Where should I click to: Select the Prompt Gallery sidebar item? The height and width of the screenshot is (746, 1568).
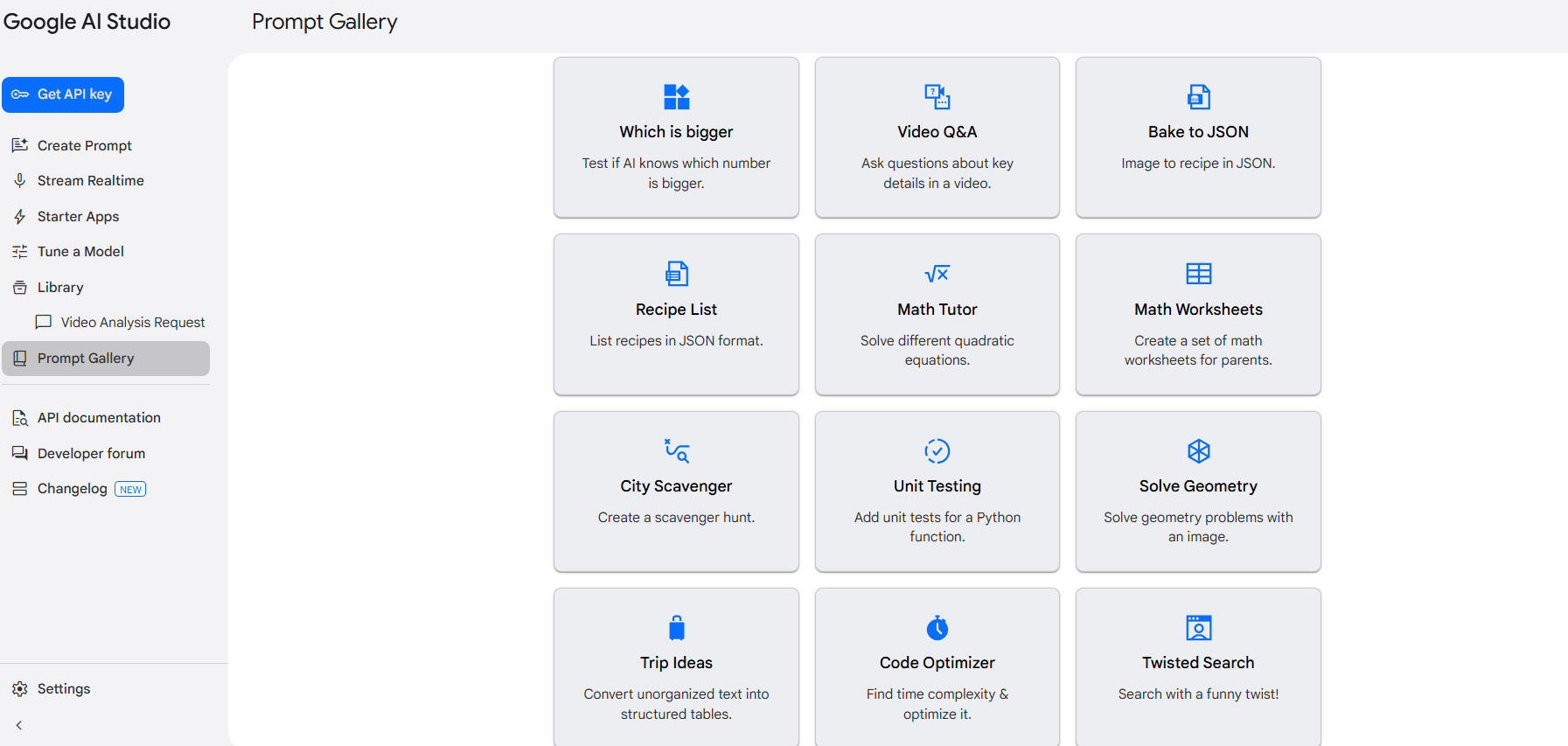pos(106,359)
